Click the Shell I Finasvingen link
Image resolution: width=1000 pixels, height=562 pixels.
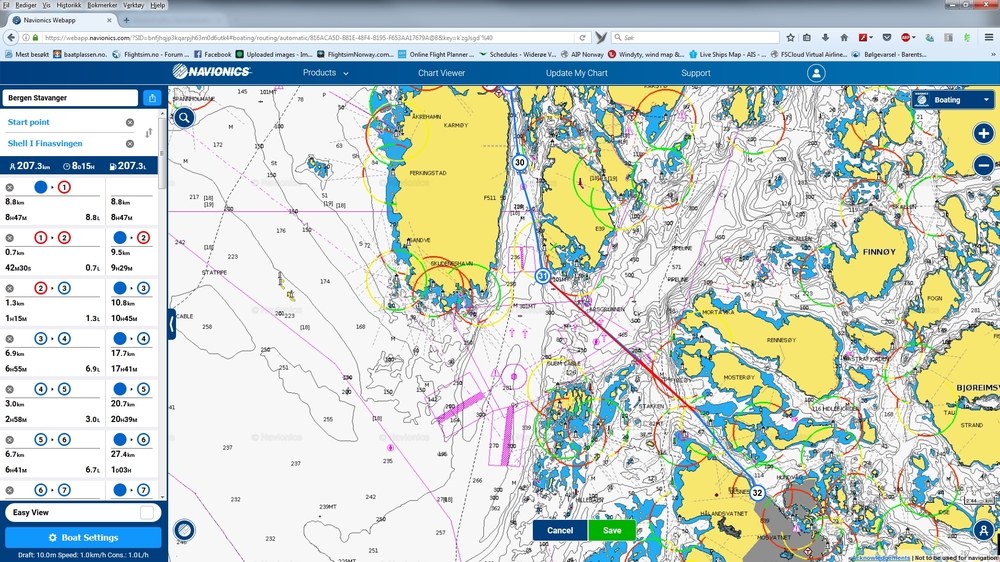[45, 144]
